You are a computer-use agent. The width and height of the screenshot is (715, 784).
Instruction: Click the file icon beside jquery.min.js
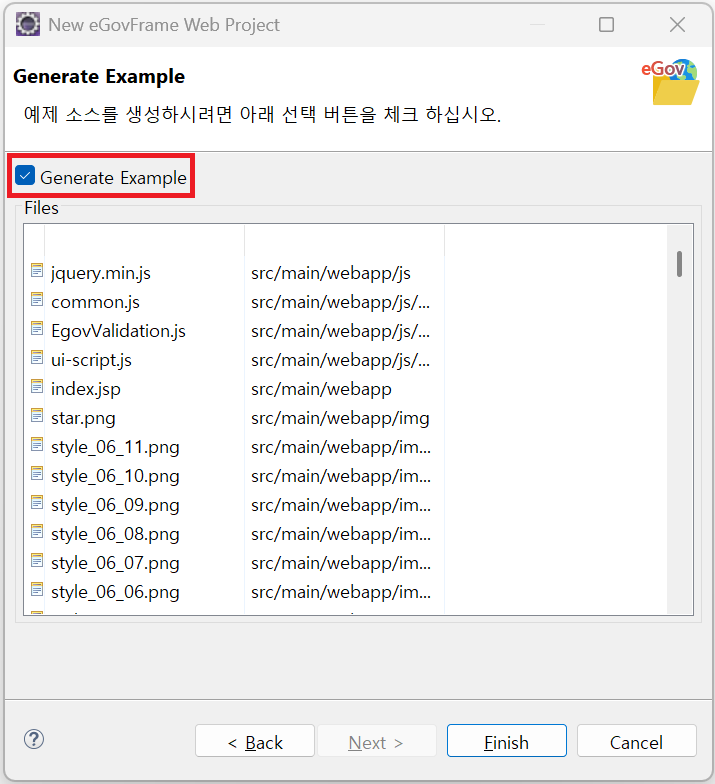pyautogui.click(x=37, y=270)
